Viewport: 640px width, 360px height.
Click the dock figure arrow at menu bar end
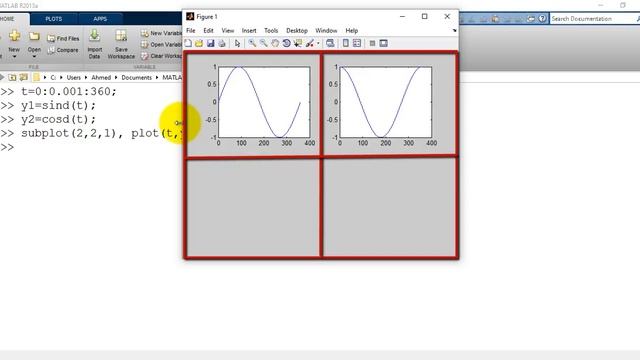pyautogui.click(x=454, y=31)
